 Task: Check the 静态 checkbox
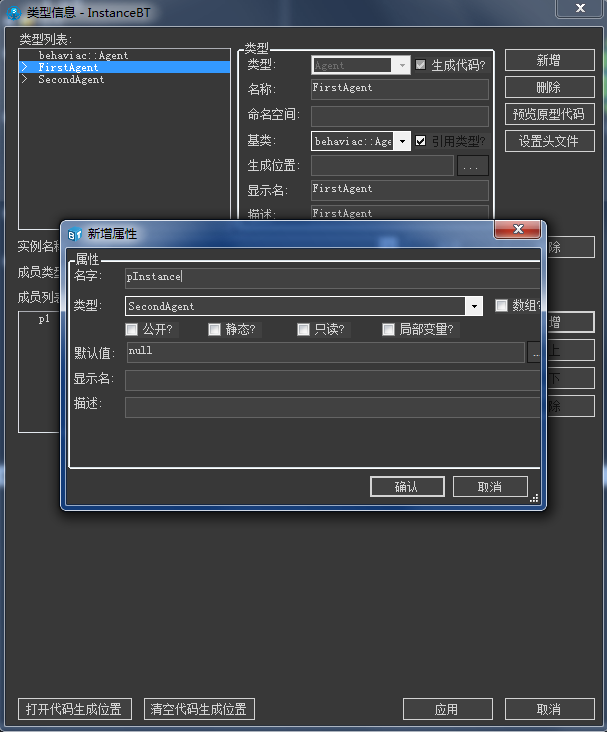(214, 329)
